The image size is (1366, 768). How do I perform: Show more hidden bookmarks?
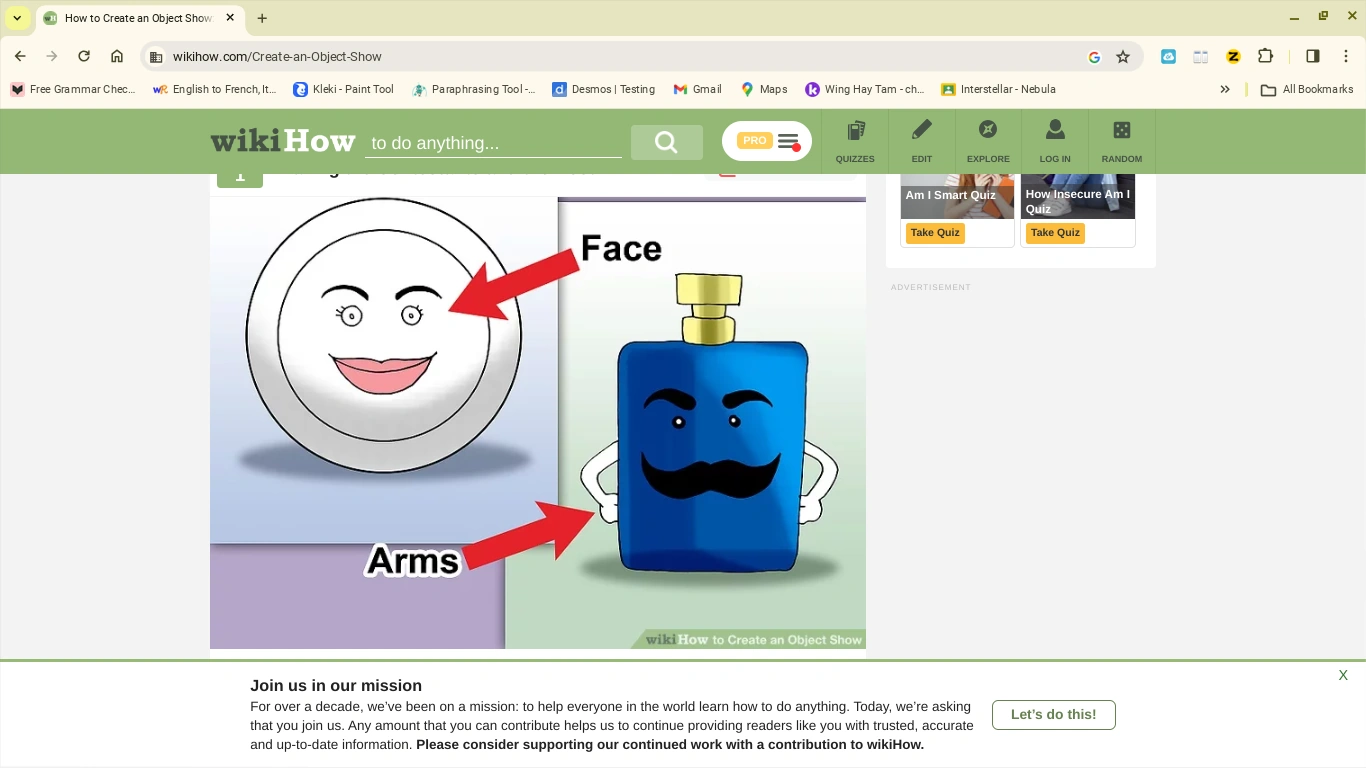point(1225,89)
